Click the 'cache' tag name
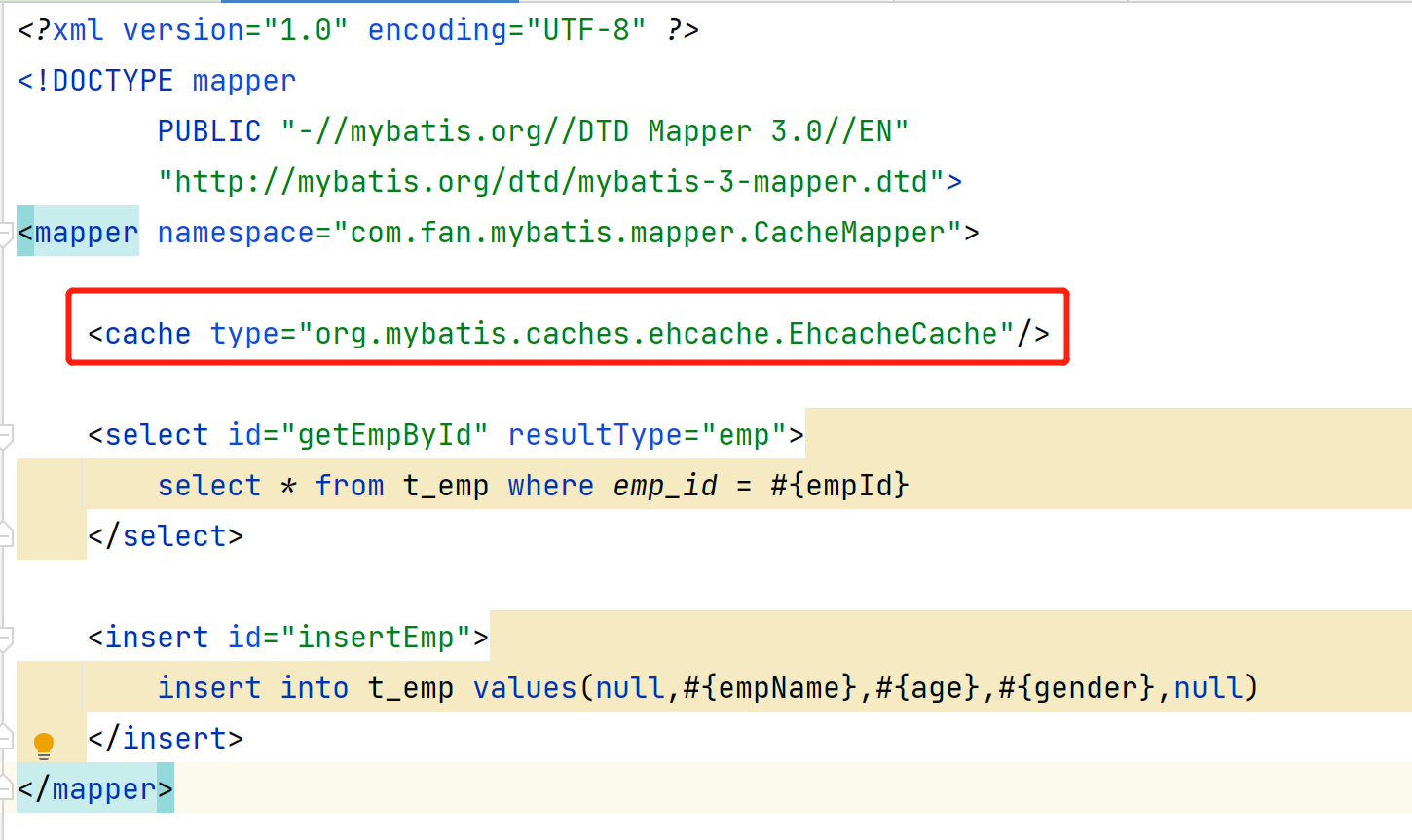The width and height of the screenshot is (1412, 840). pos(148,334)
